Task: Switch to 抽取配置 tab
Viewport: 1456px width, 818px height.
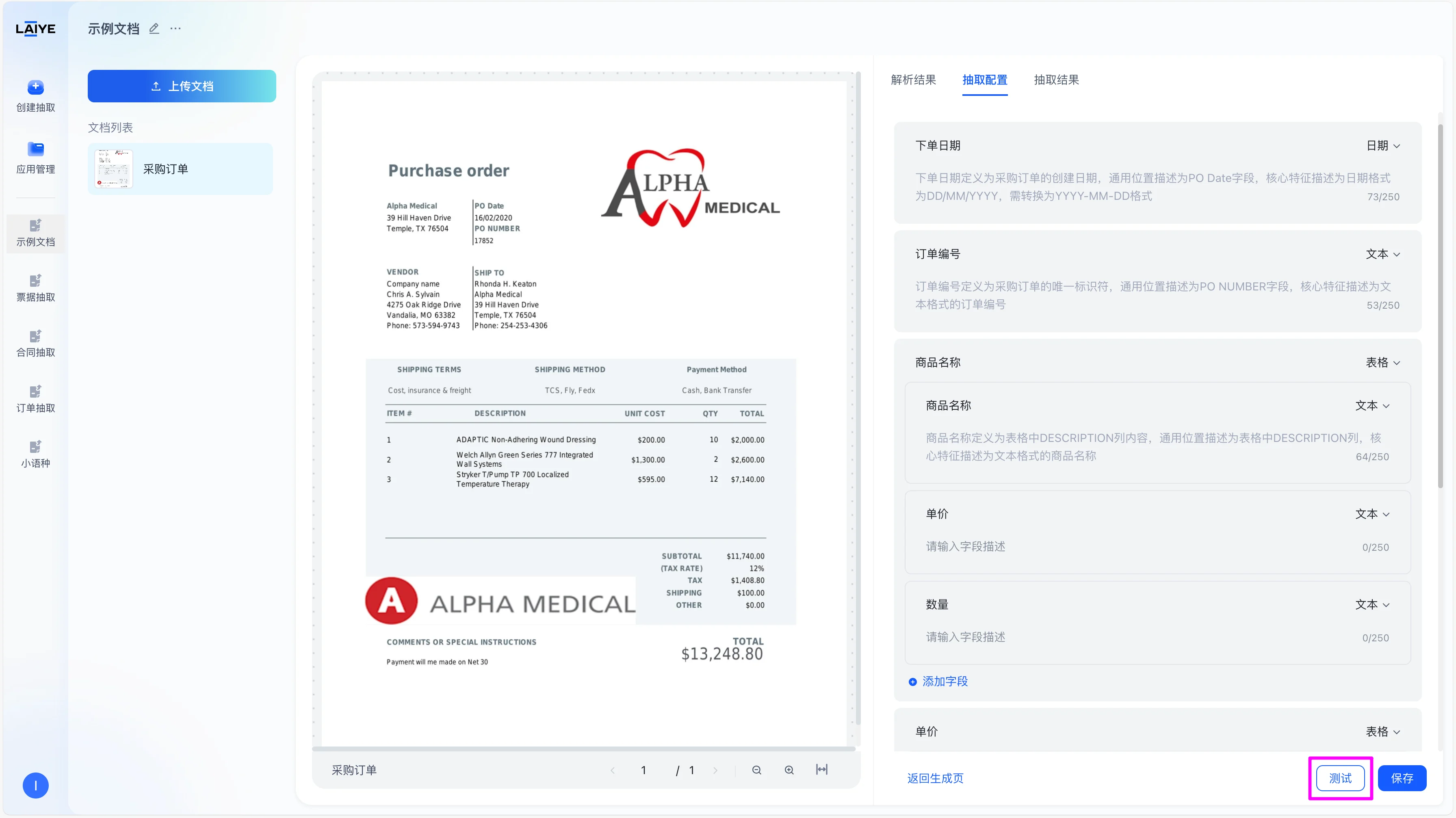Action: [x=985, y=80]
